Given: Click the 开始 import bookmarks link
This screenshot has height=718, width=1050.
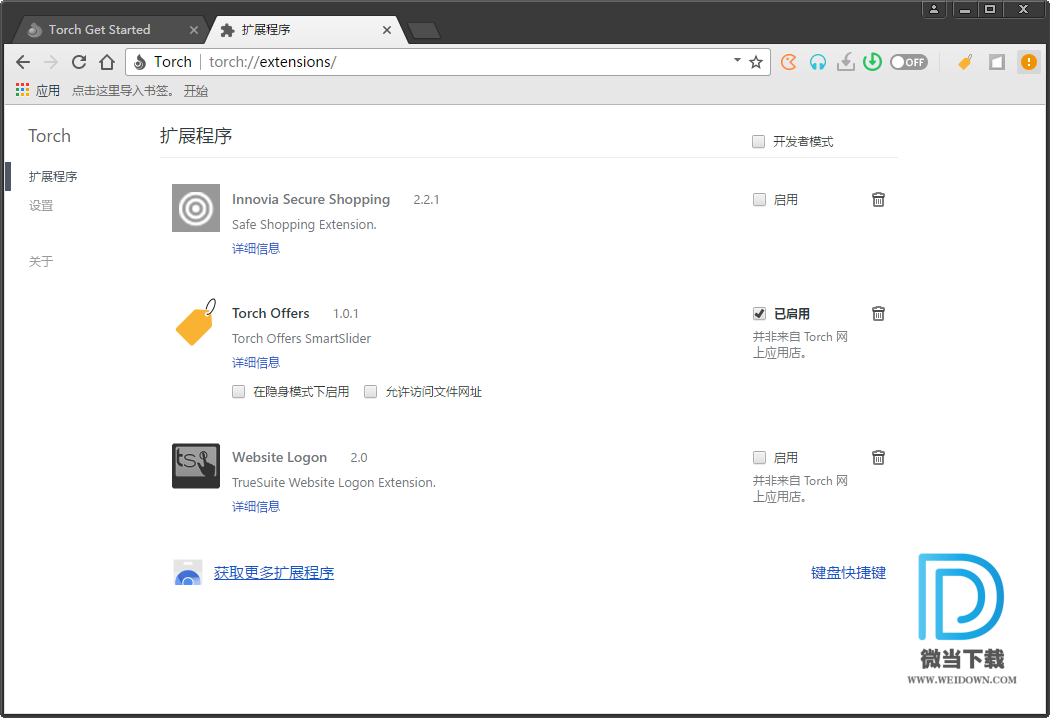Looking at the screenshot, I should [x=196, y=90].
